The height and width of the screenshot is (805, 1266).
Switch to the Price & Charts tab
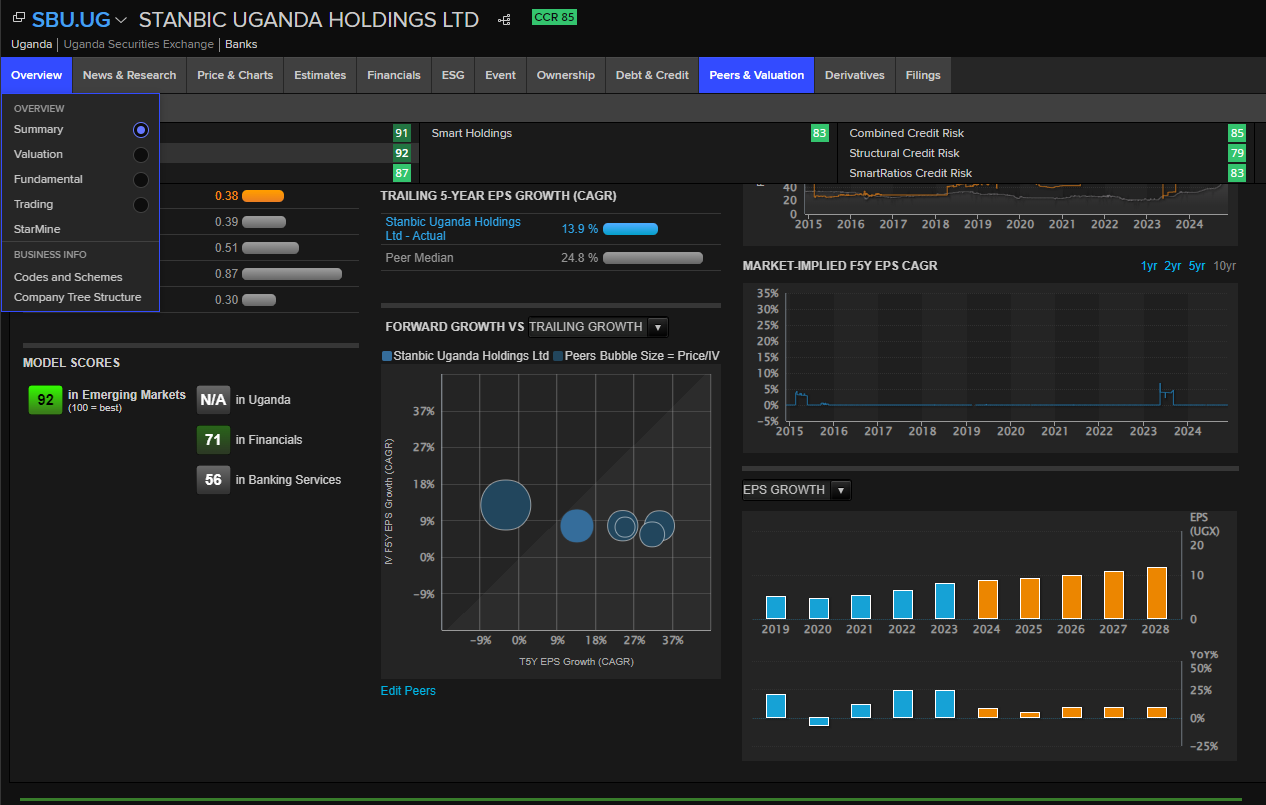point(235,75)
